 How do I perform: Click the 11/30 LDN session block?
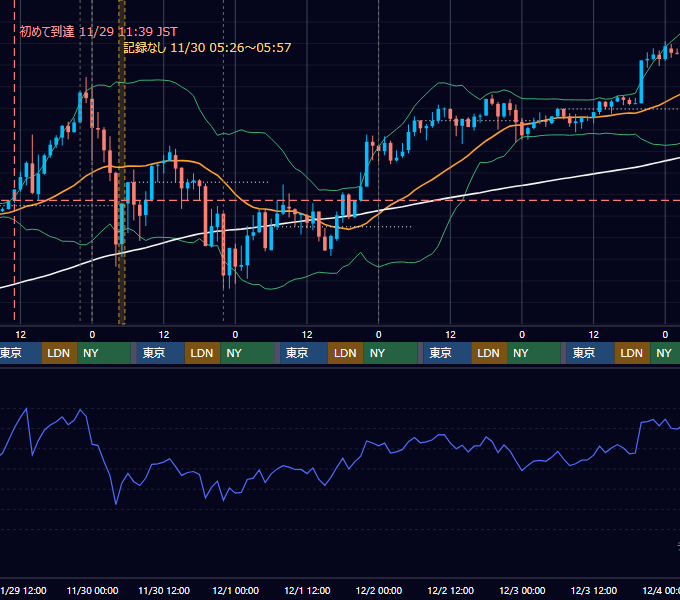[203, 353]
